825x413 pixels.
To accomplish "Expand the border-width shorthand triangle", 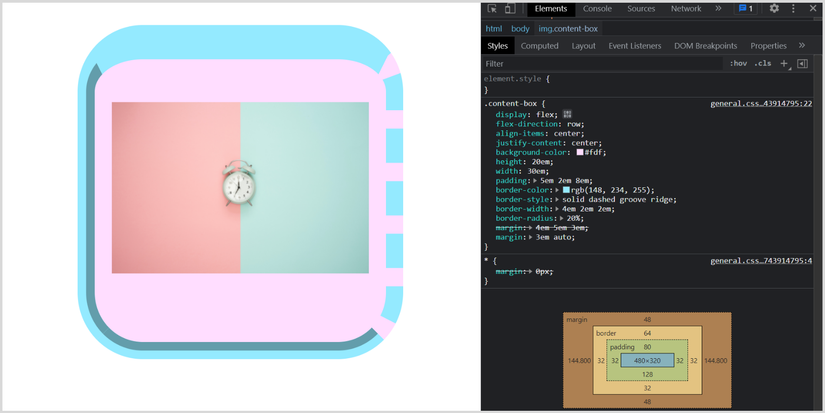I will pos(558,209).
